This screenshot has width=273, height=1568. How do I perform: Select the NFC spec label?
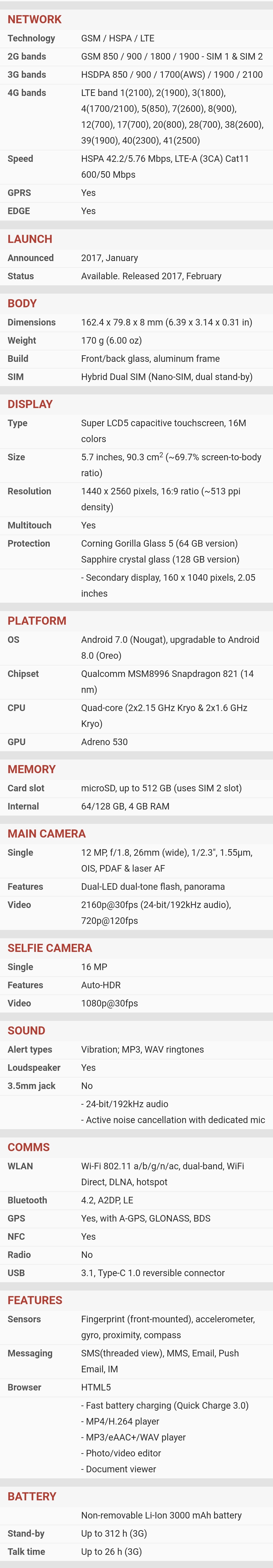[16, 1237]
